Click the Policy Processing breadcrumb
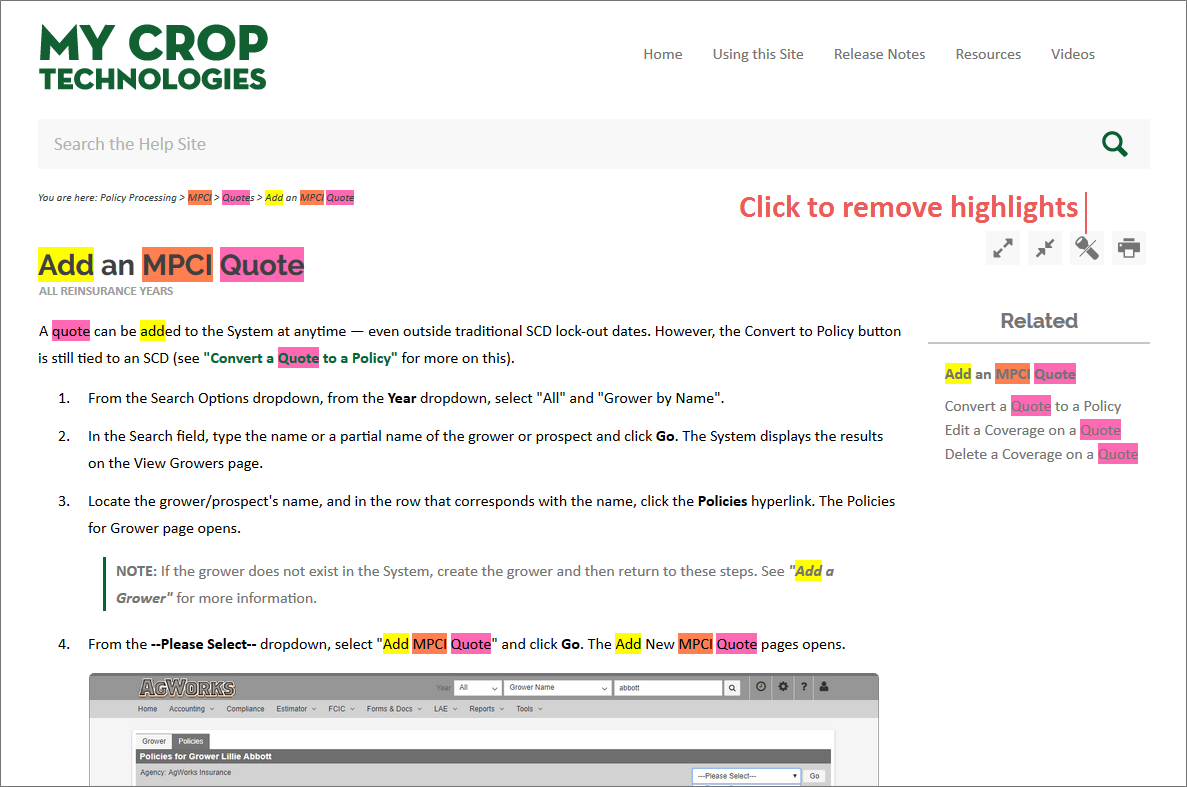The height and width of the screenshot is (787, 1187). pyautogui.click(x=138, y=198)
